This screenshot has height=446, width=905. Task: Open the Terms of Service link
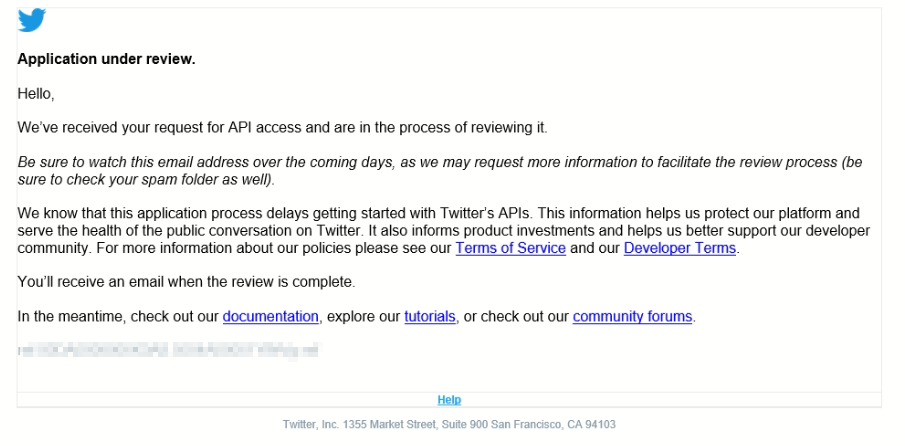(510, 248)
